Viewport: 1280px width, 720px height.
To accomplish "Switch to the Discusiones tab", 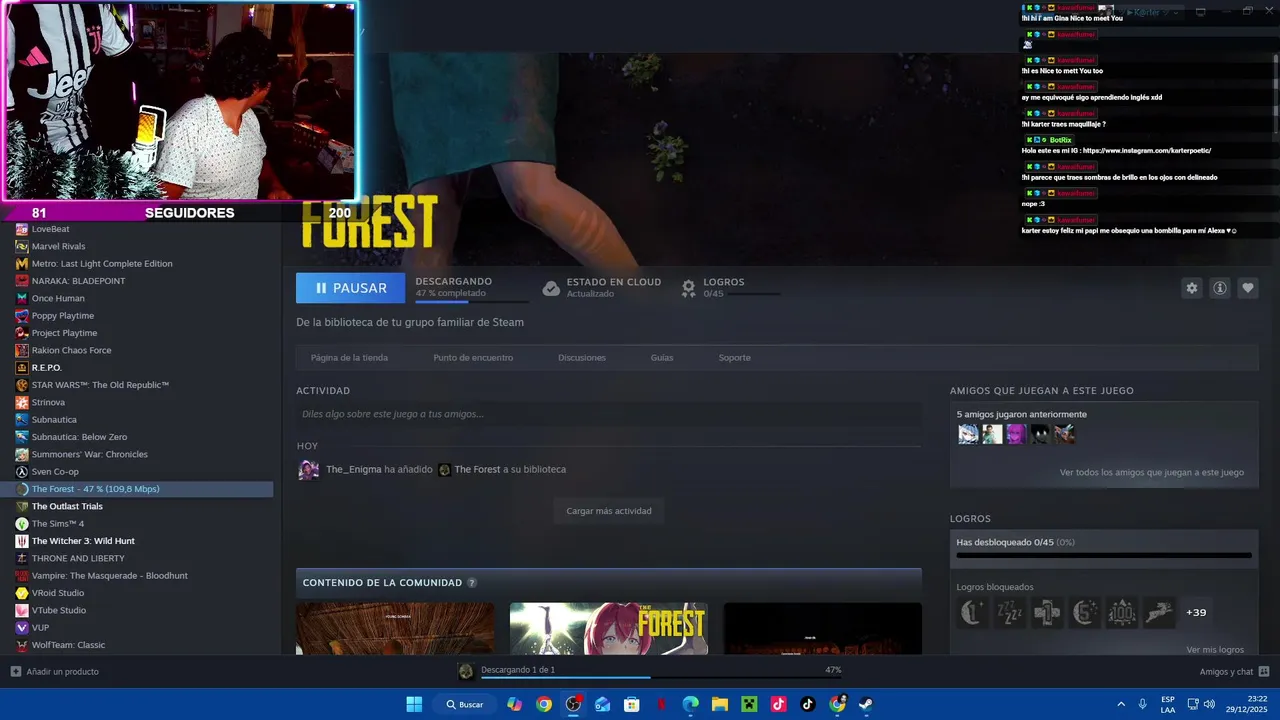I will pos(582,358).
